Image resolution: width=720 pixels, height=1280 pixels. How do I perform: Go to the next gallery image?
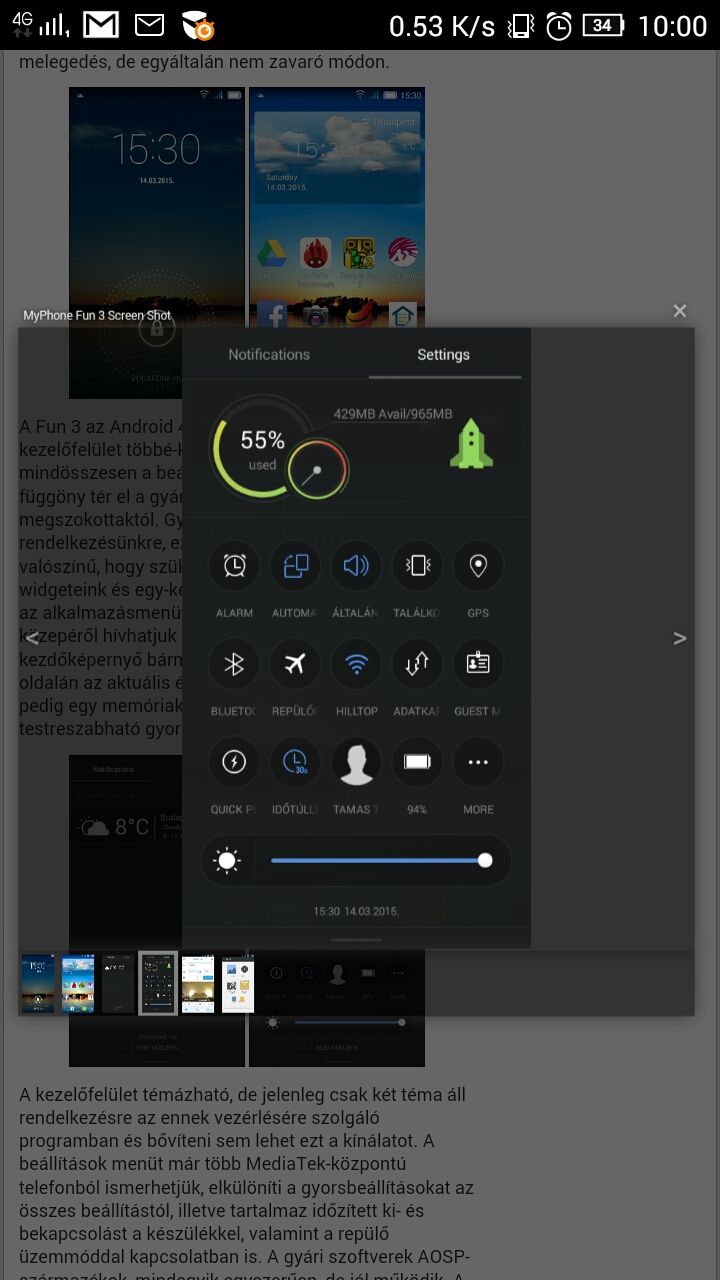tap(680, 638)
